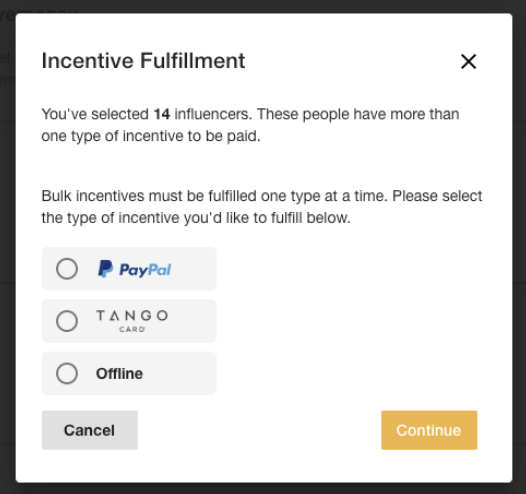Click empty space in the Offline option card
Viewport: 526px width, 494px height.
point(181,373)
